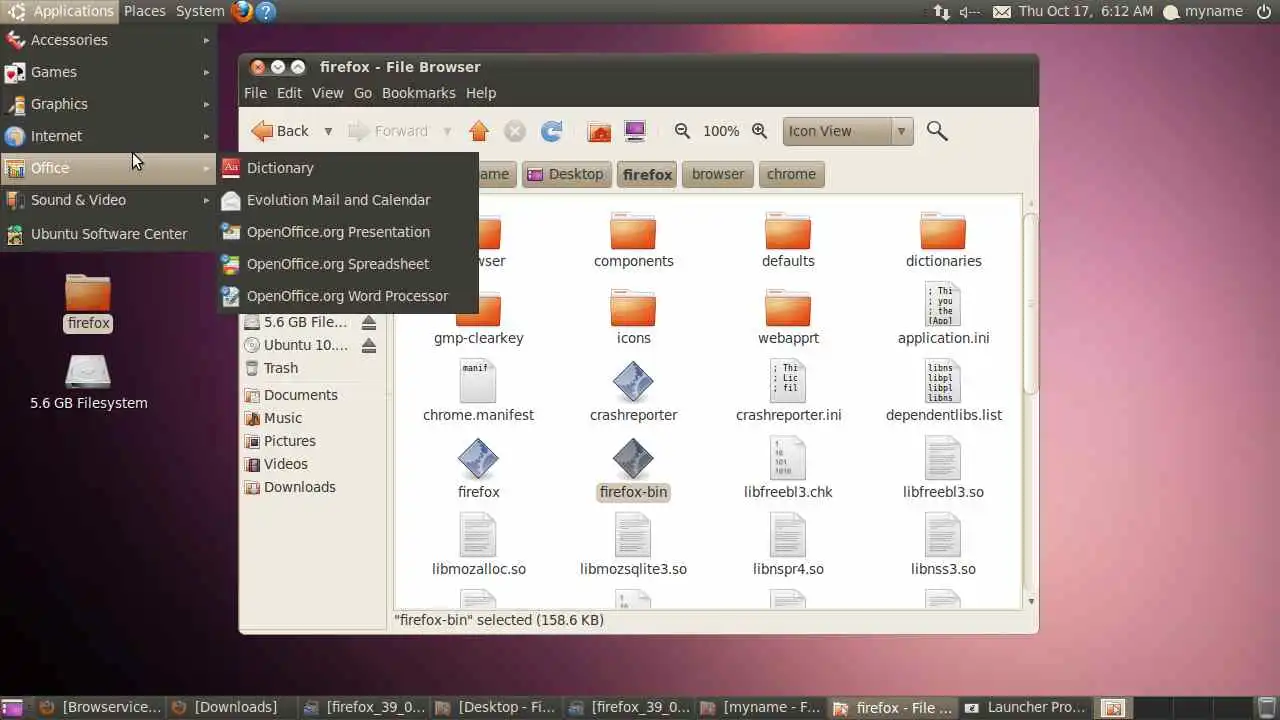Open the Bookmarks menu
Viewport: 1280px width, 720px height.
tap(418, 93)
